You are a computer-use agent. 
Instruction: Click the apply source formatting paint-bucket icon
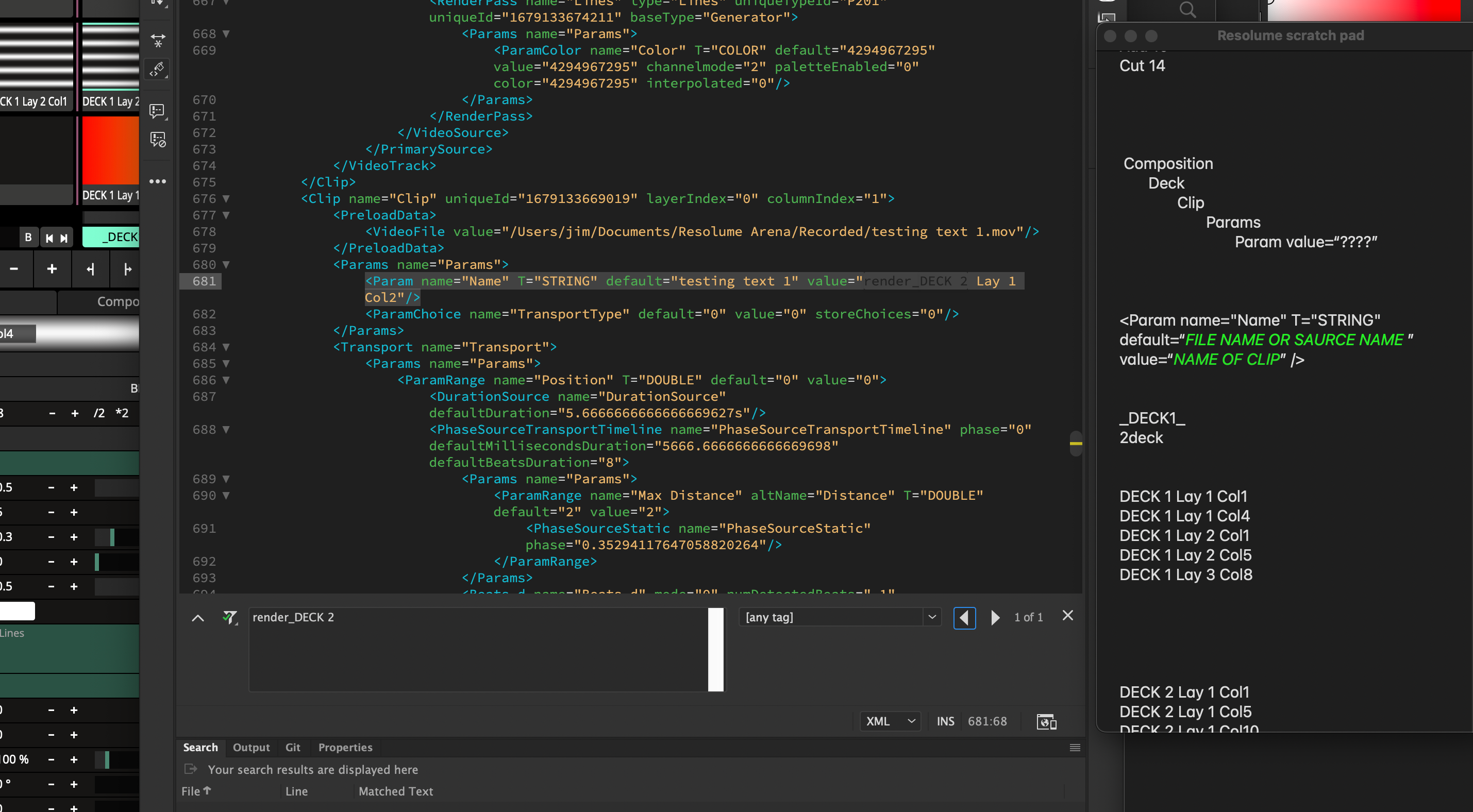point(157,69)
